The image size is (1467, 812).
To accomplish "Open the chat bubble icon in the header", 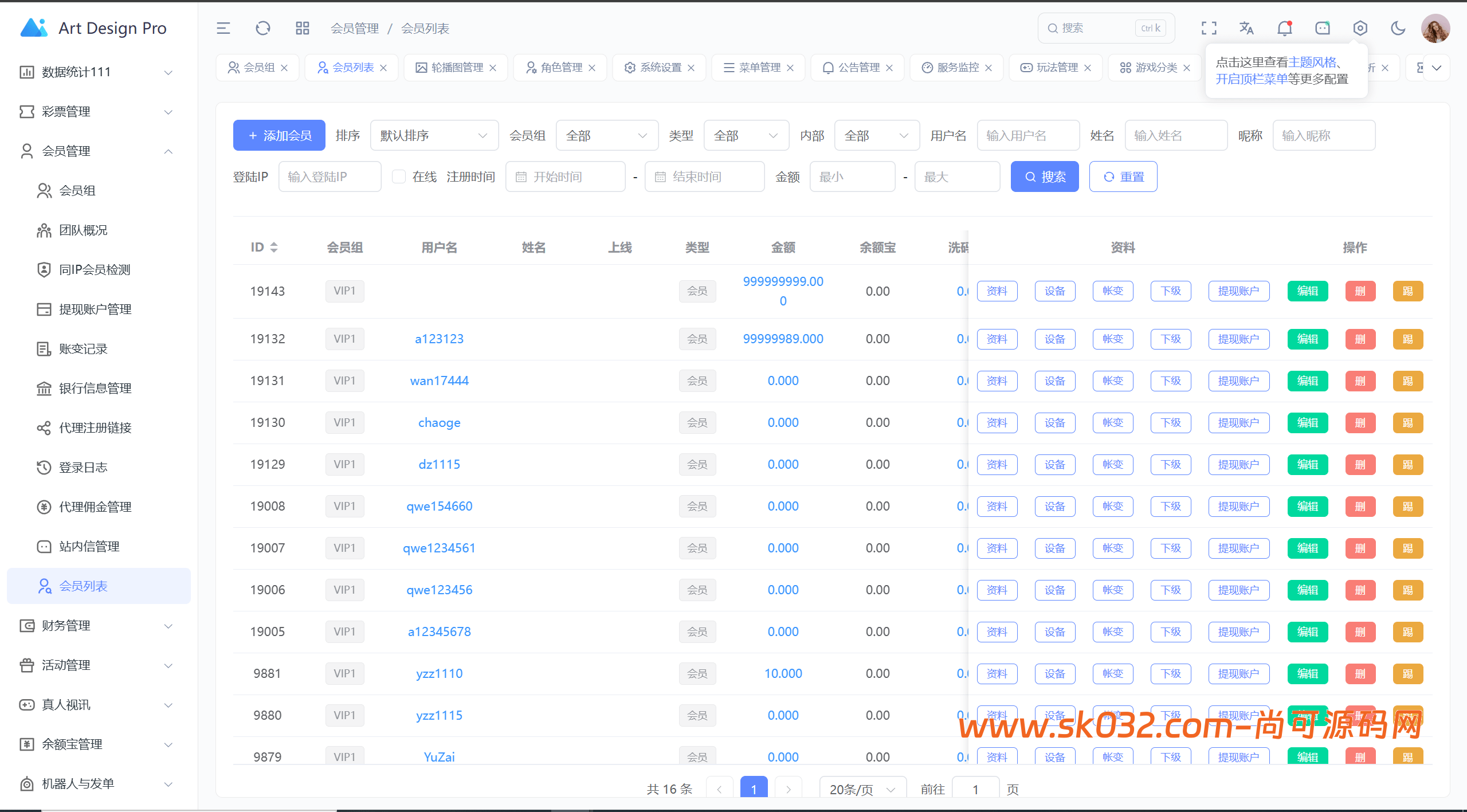I will (1323, 28).
